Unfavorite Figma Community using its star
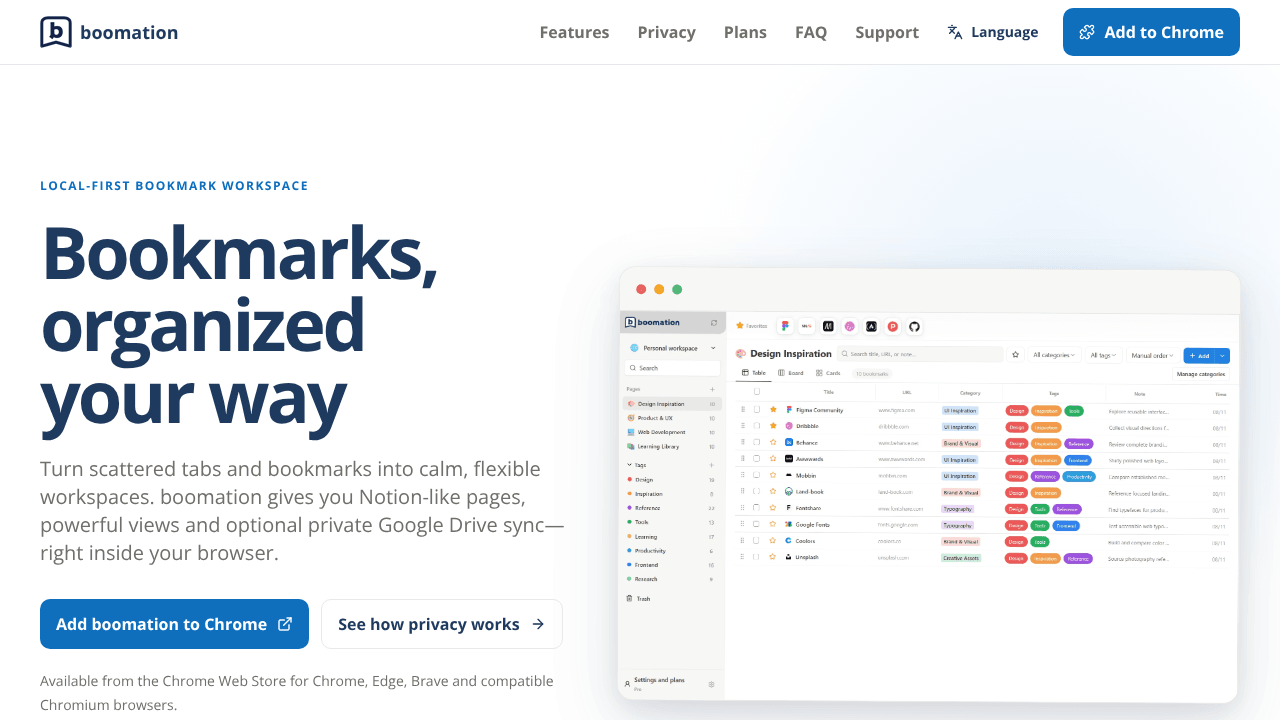This screenshot has width=1280, height=720. 773,410
